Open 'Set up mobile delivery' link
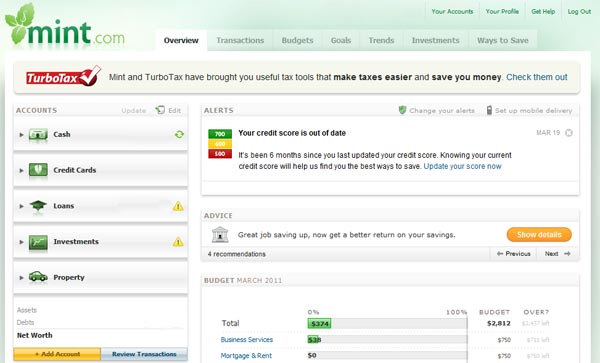 (x=533, y=111)
